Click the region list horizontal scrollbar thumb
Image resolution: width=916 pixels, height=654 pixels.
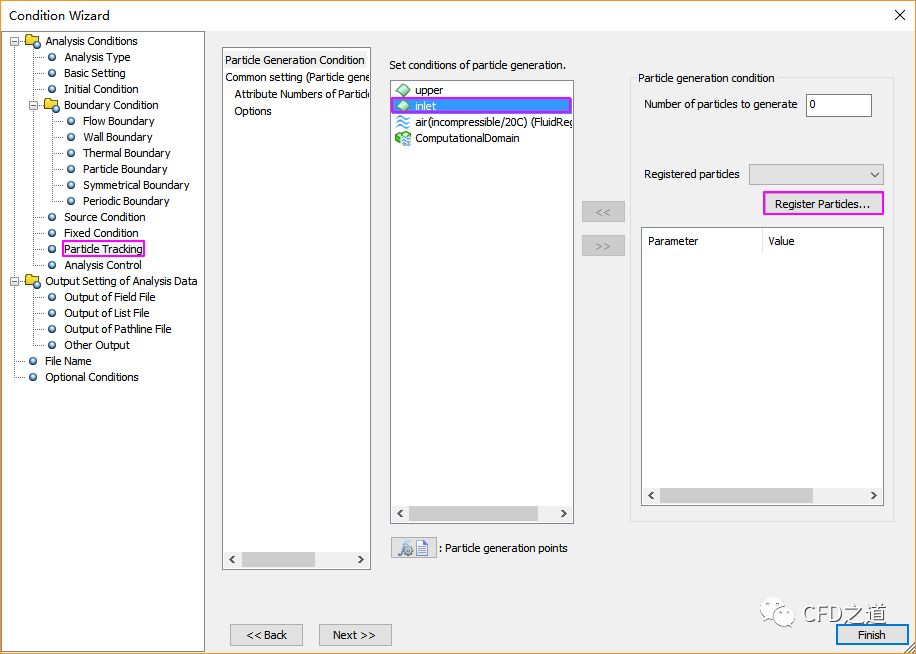473,513
